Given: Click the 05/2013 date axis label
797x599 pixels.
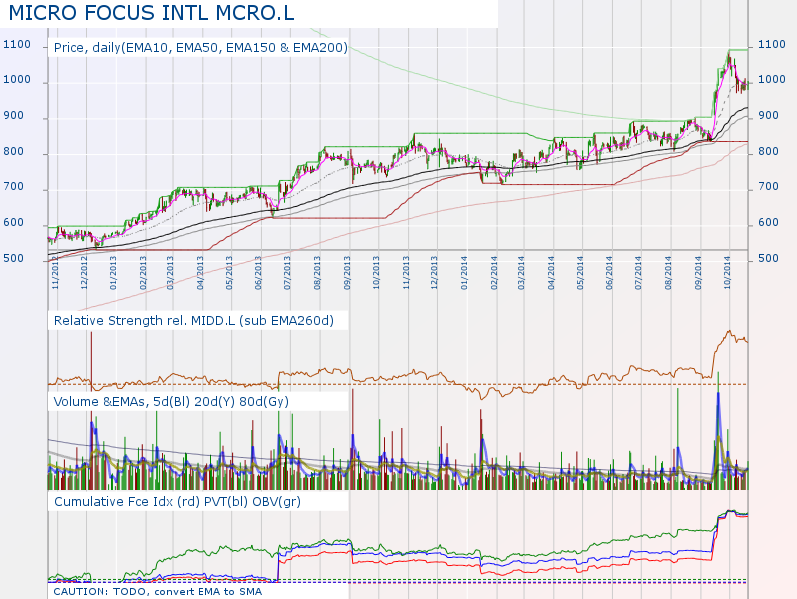Looking at the screenshot, I should [x=229, y=273].
